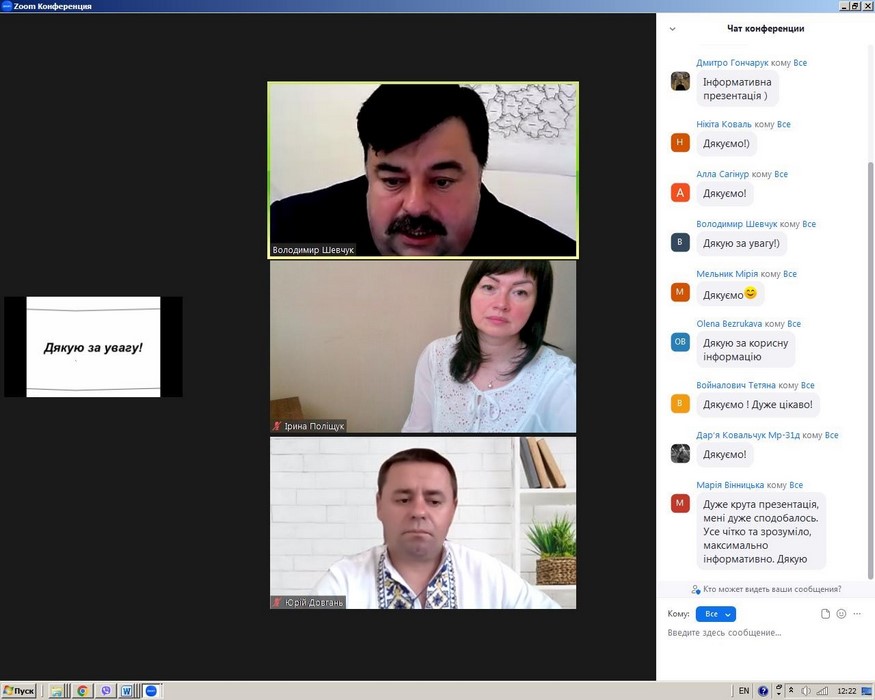Collapse the chat panel with the chevron
Viewport: 875px width, 700px height.
(673, 29)
